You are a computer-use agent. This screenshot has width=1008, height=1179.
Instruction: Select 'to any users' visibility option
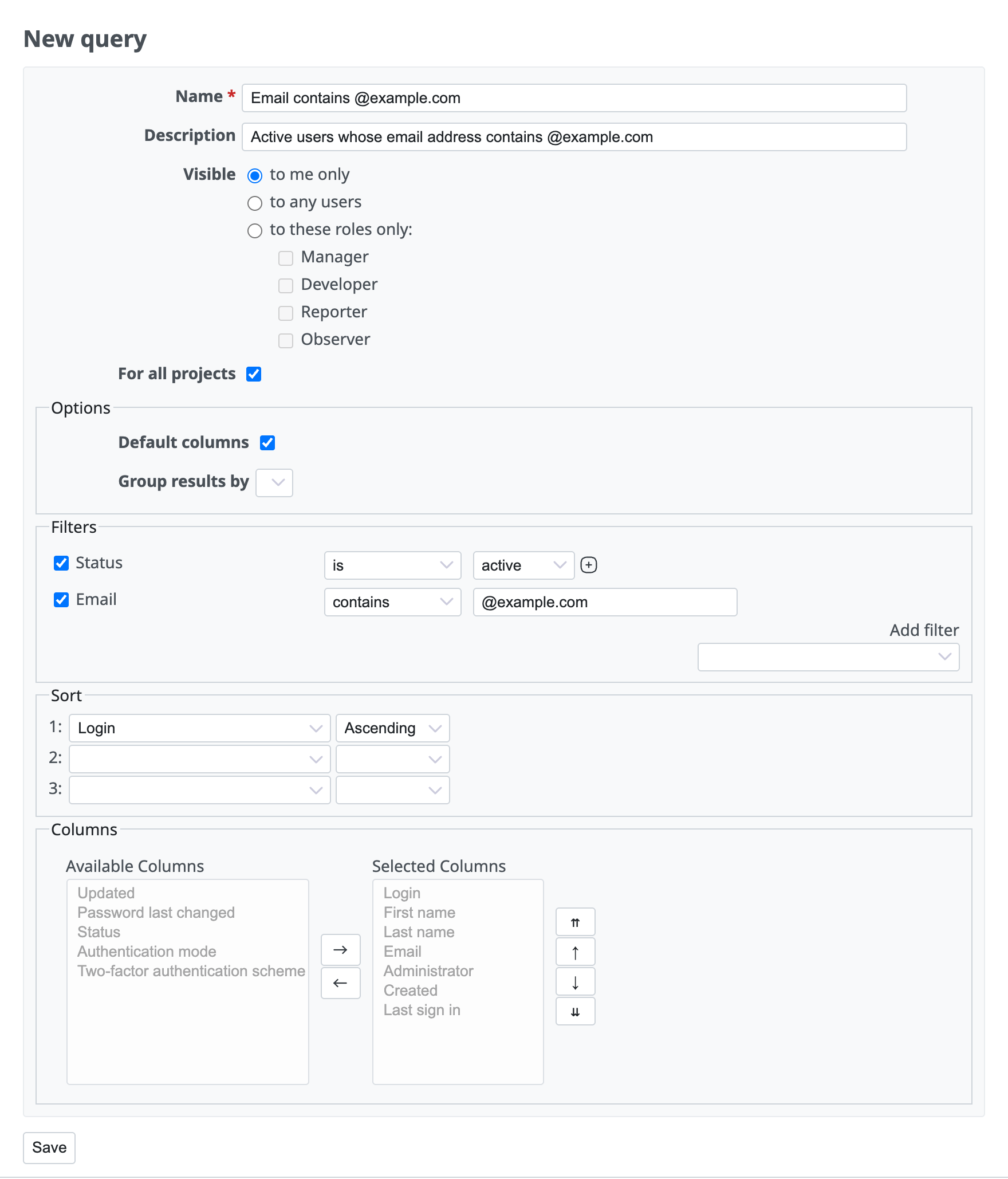click(x=255, y=203)
